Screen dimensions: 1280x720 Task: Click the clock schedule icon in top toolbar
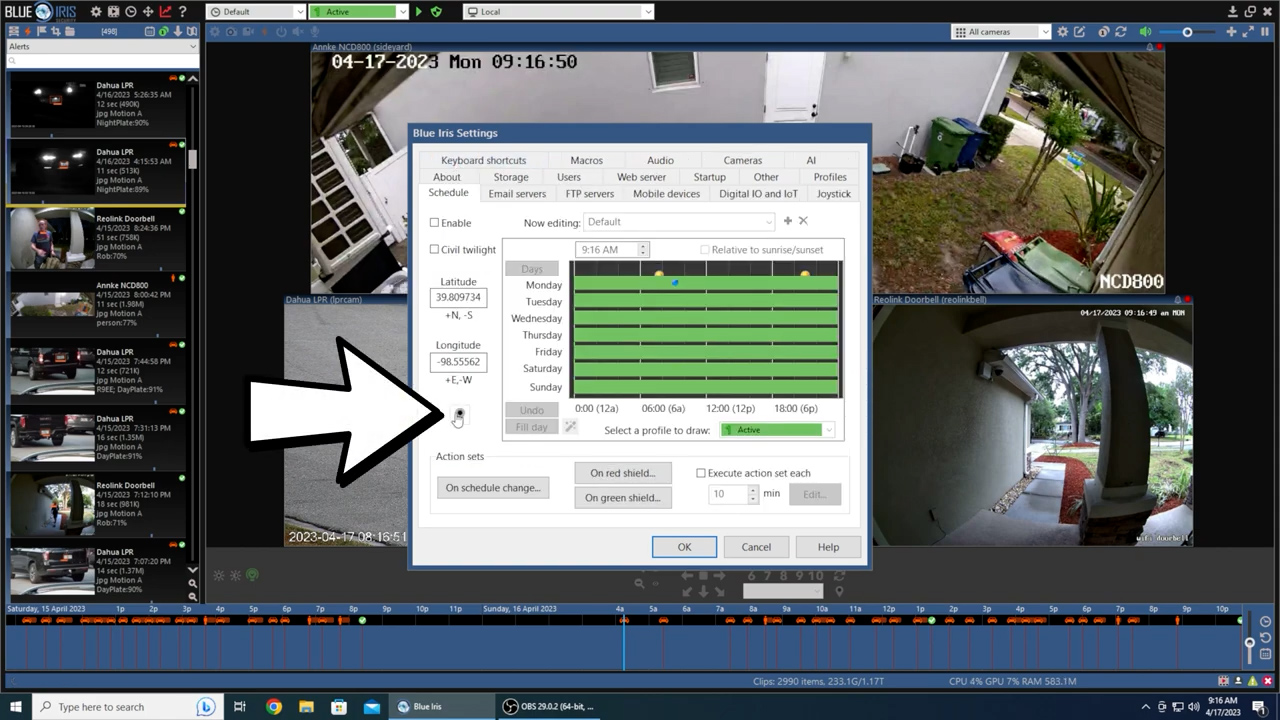pyautogui.click(x=131, y=12)
